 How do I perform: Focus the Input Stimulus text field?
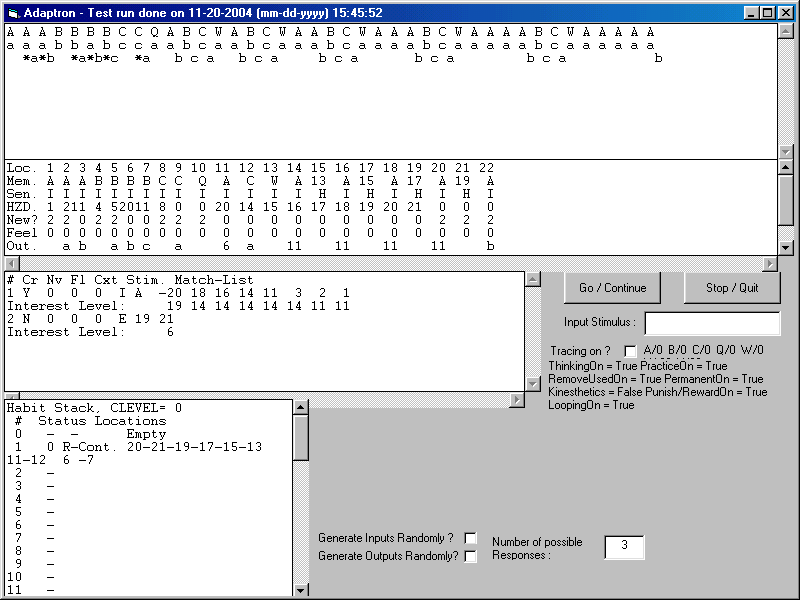(712, 323)
